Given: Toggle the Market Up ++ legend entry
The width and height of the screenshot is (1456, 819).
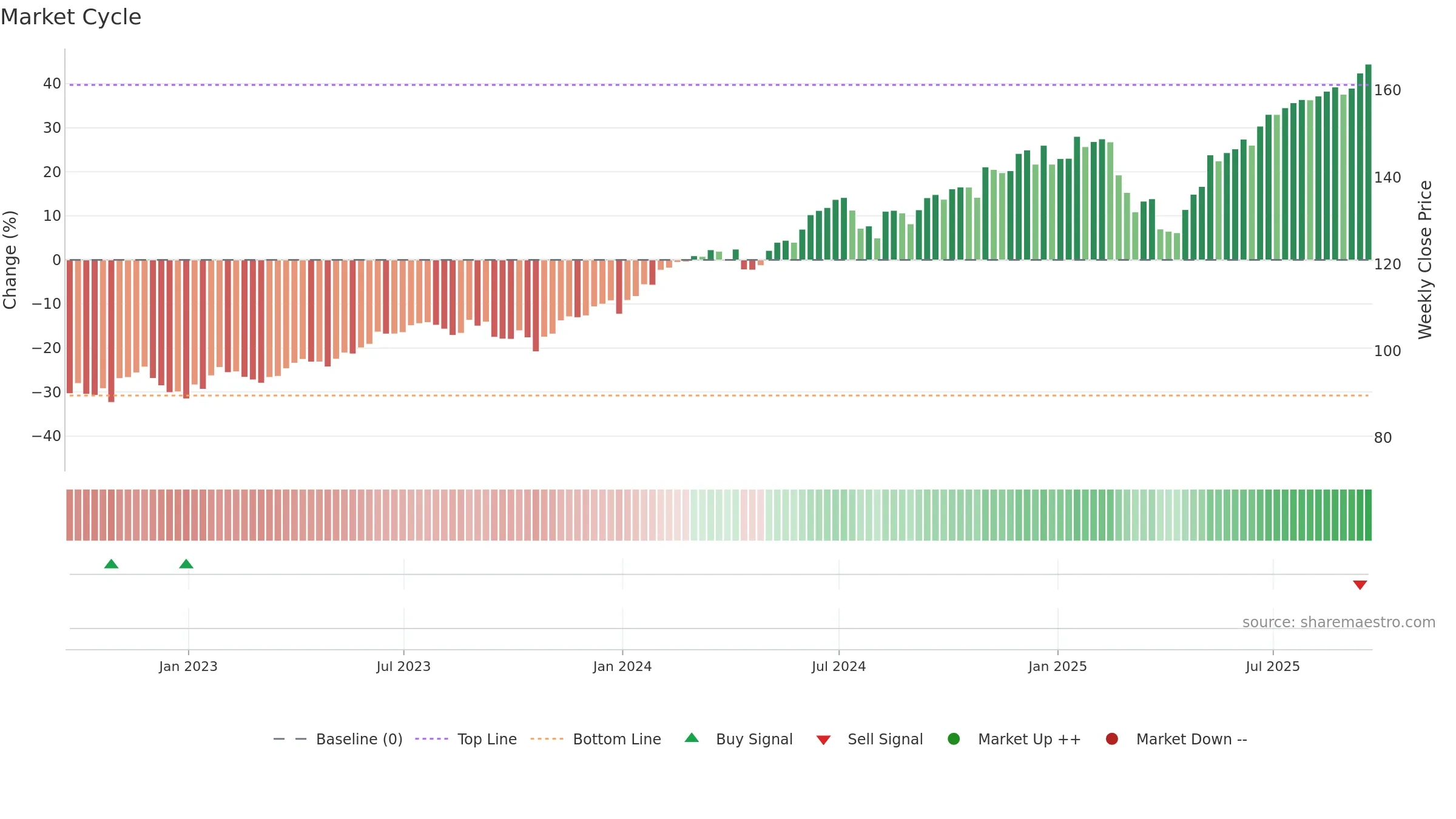Looking at the screenshot, I should pyautogui.click(x=1014, y=739).
